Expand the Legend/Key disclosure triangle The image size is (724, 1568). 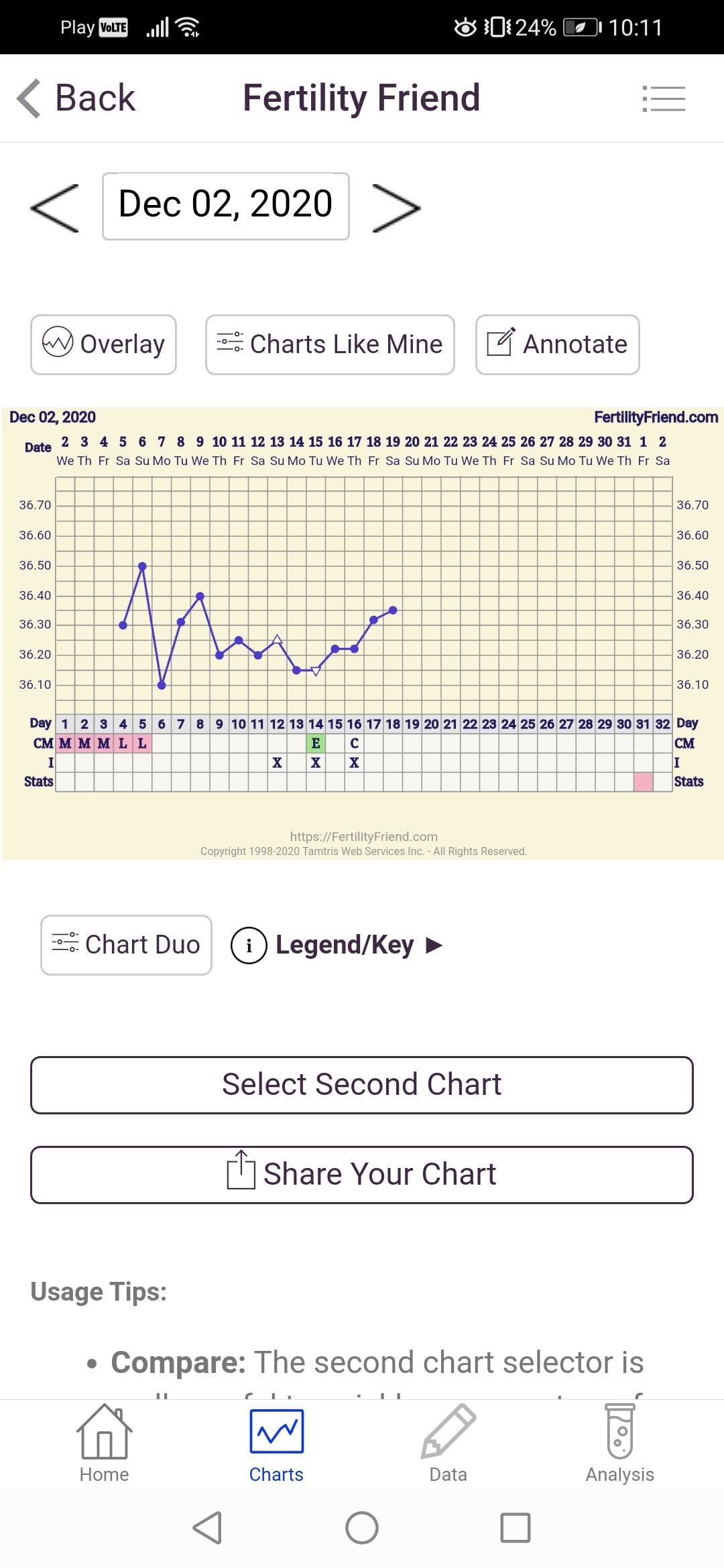434,945
